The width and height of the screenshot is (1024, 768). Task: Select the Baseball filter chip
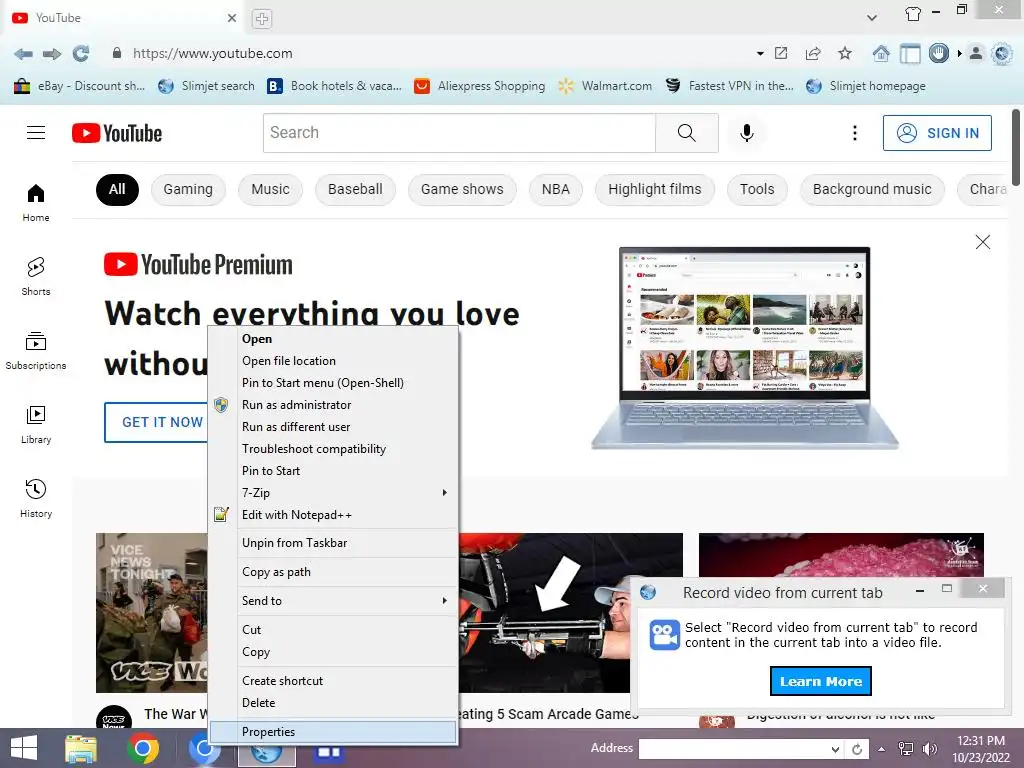[x=355, y=189]
